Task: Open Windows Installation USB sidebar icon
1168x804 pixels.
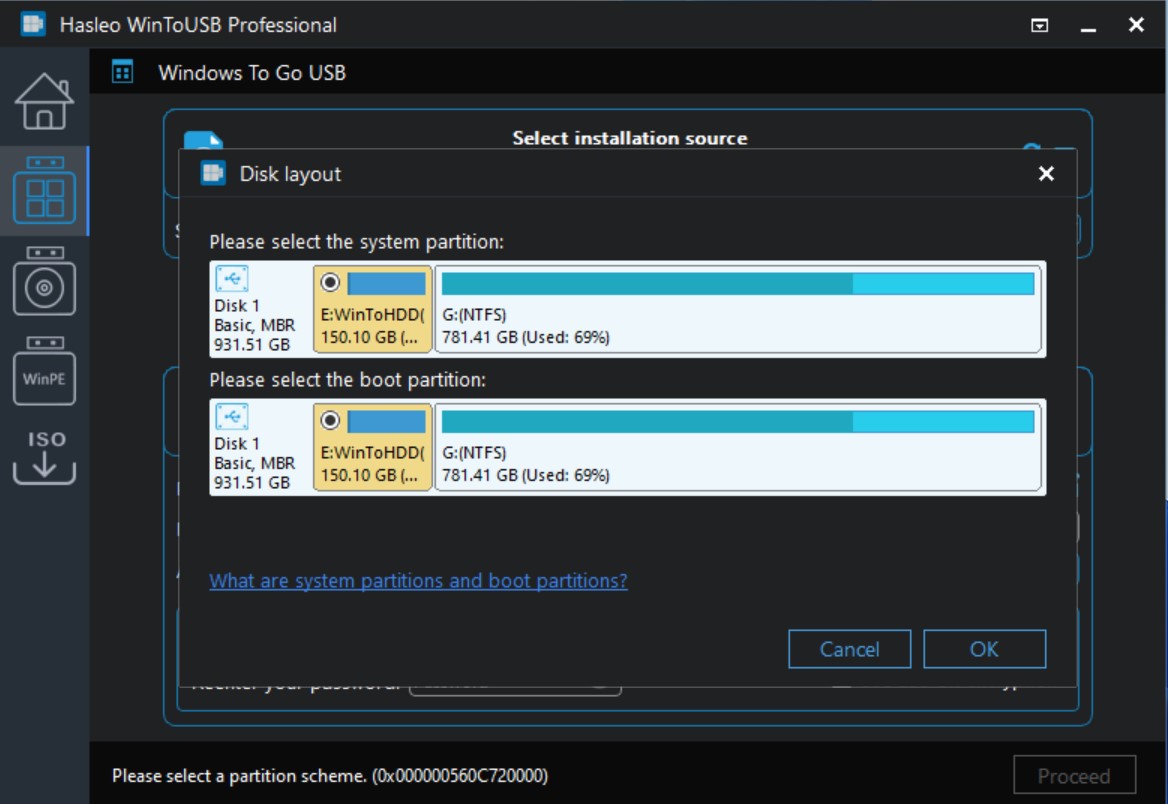Action: (x=44, y=281)
